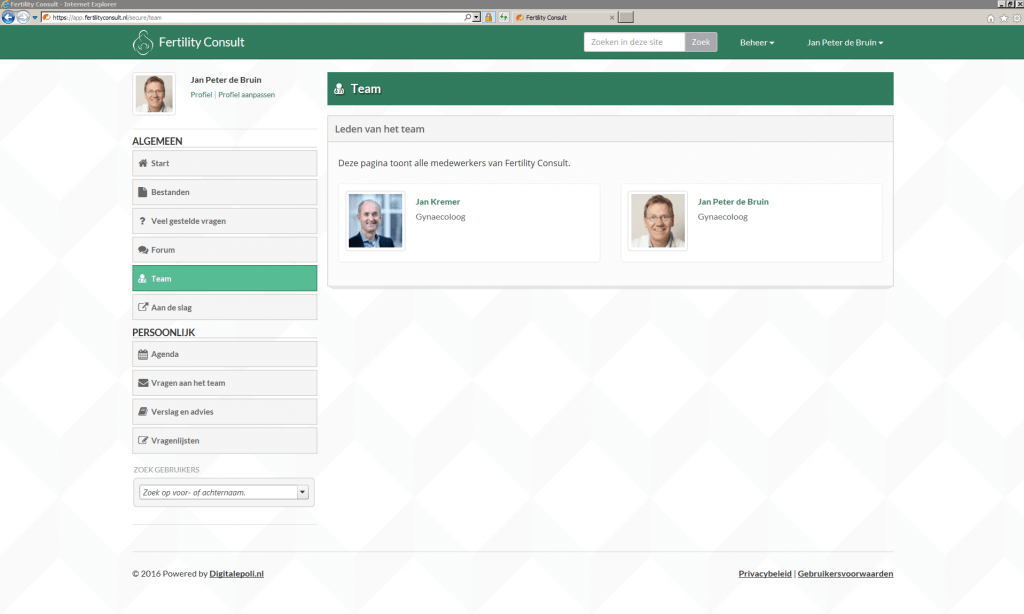Open the Bestanden menu item

tap(225, 192)
